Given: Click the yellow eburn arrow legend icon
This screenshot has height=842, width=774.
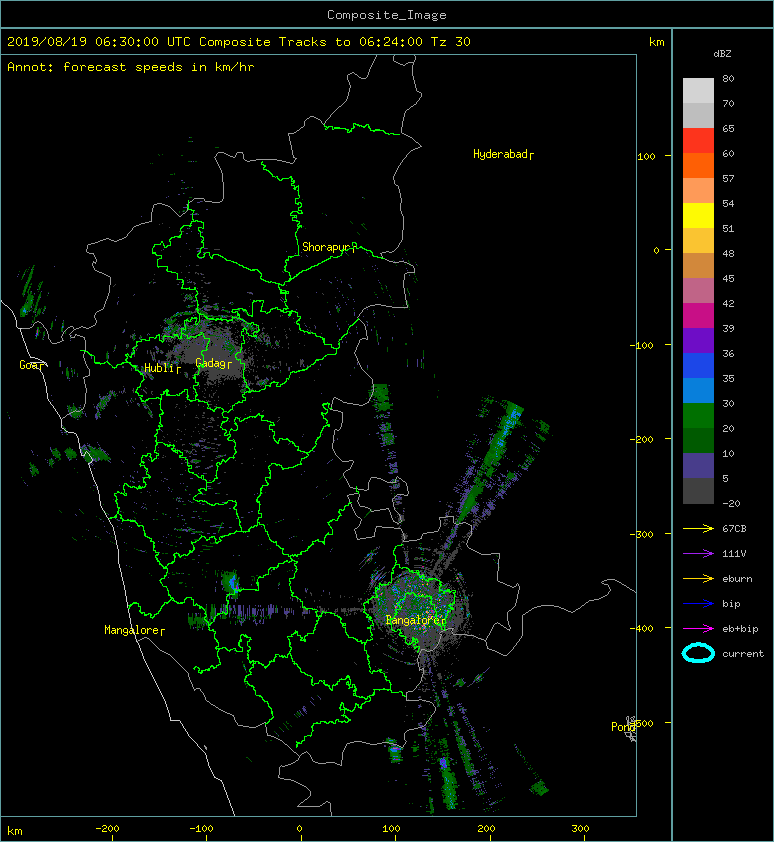Looking at the screenshot, I should tap(698, 578).
